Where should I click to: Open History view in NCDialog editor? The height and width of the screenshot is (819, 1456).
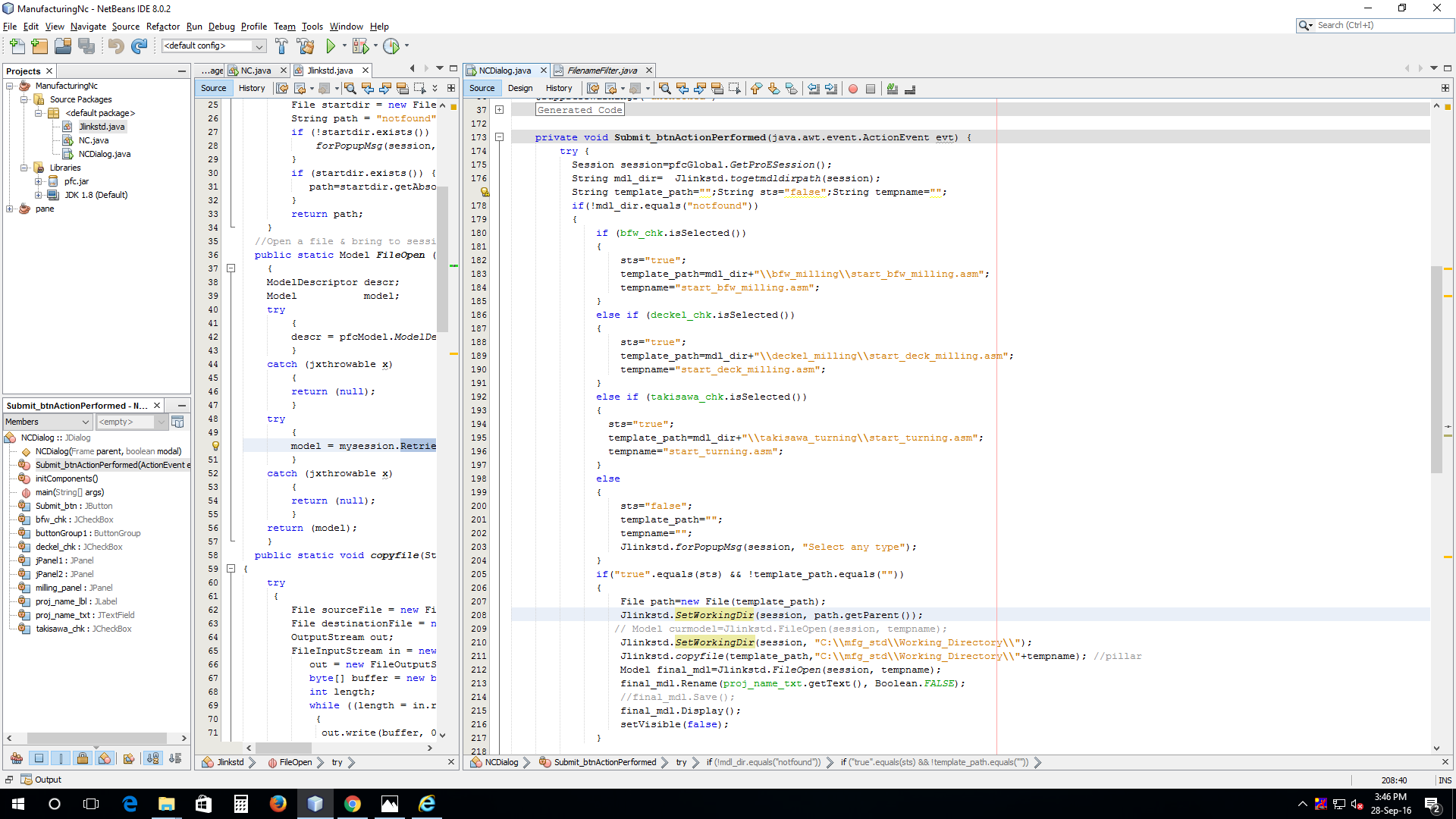coord(559,89)
